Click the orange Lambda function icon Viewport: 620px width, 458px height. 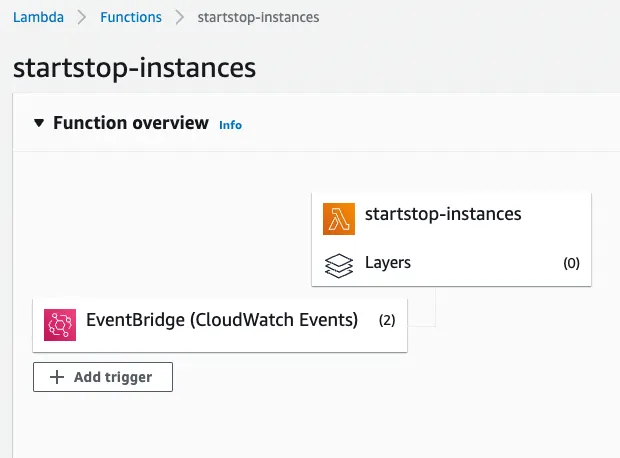pos(339,219)
